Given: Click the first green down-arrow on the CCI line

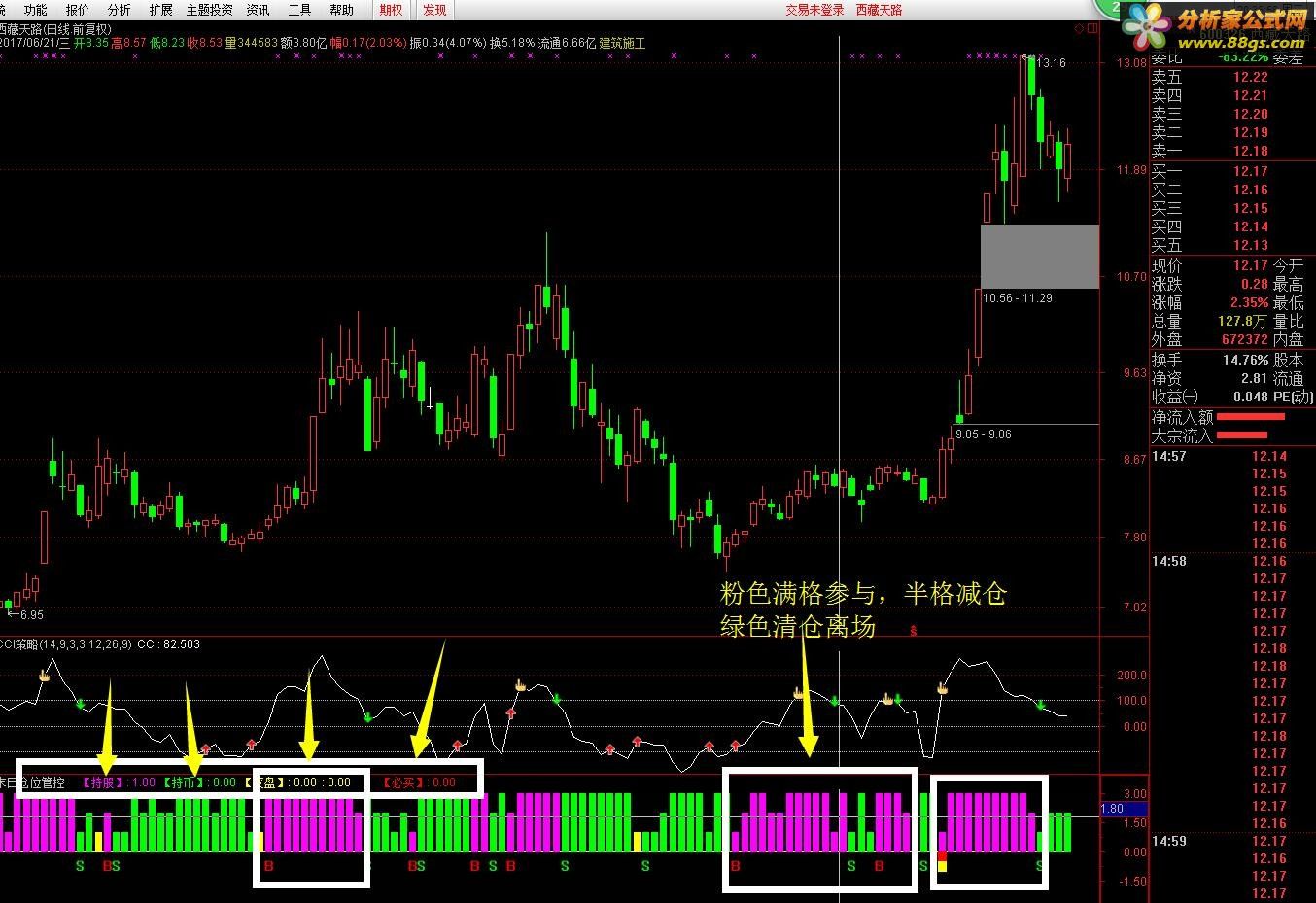Looking at the screenshot, I should pyautogui.click(x=81, y=704).
